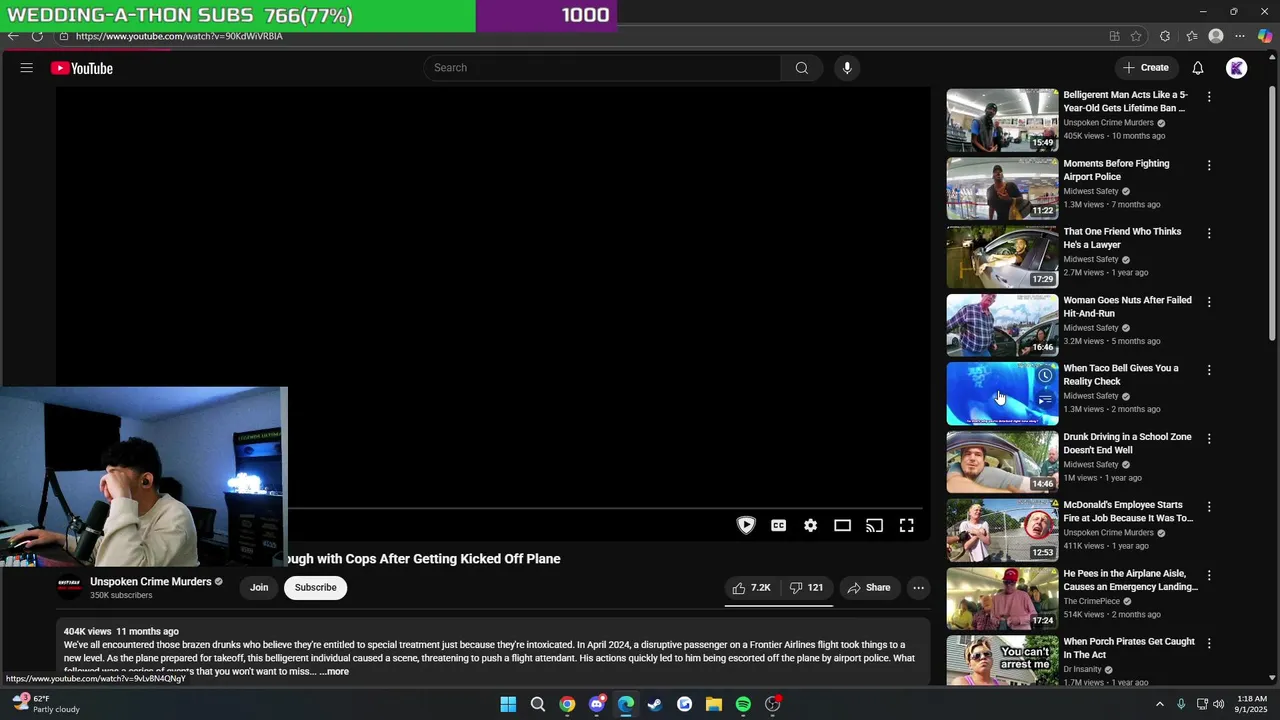Refresh the browser page
Image resolution: width=1280 pixels, height=720 pixels.
coord(37,36)
